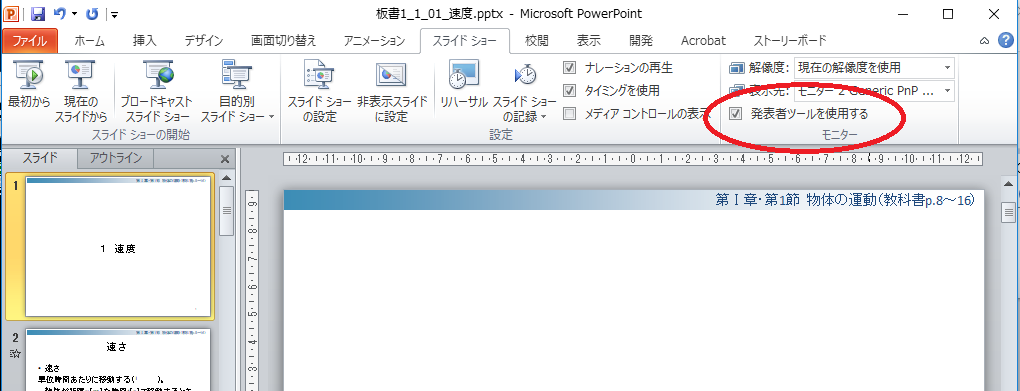
Task: Open Customize Quick Access Toolbar dropdown
Action: point(114,14)
